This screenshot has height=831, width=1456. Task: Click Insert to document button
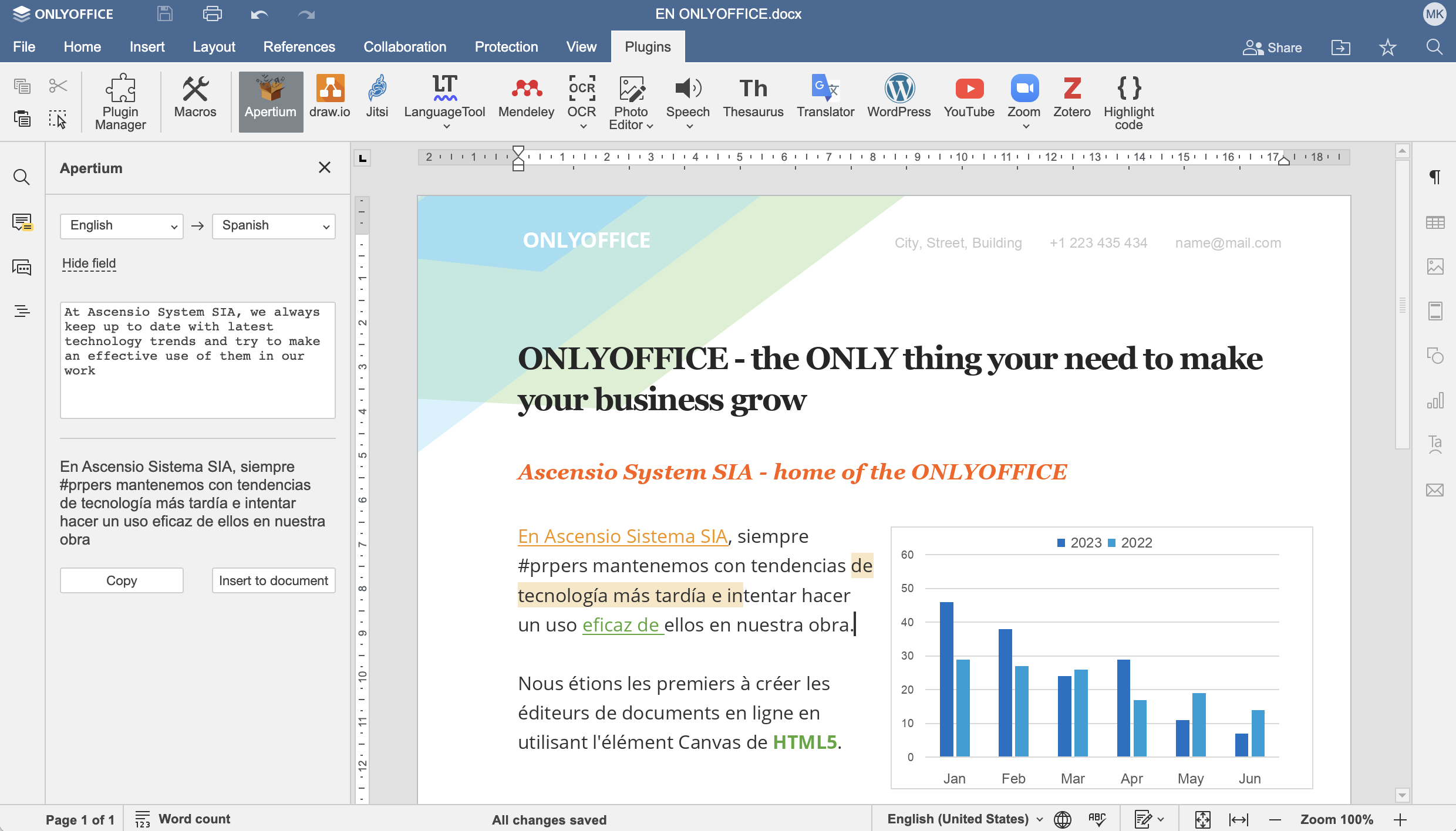click(274, 580)
